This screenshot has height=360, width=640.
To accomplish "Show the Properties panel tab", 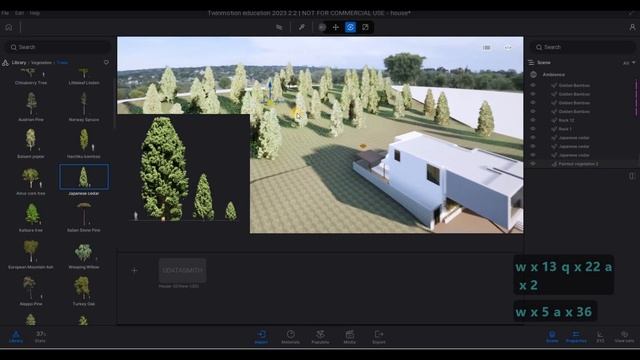I will click(x=576, y=337).
